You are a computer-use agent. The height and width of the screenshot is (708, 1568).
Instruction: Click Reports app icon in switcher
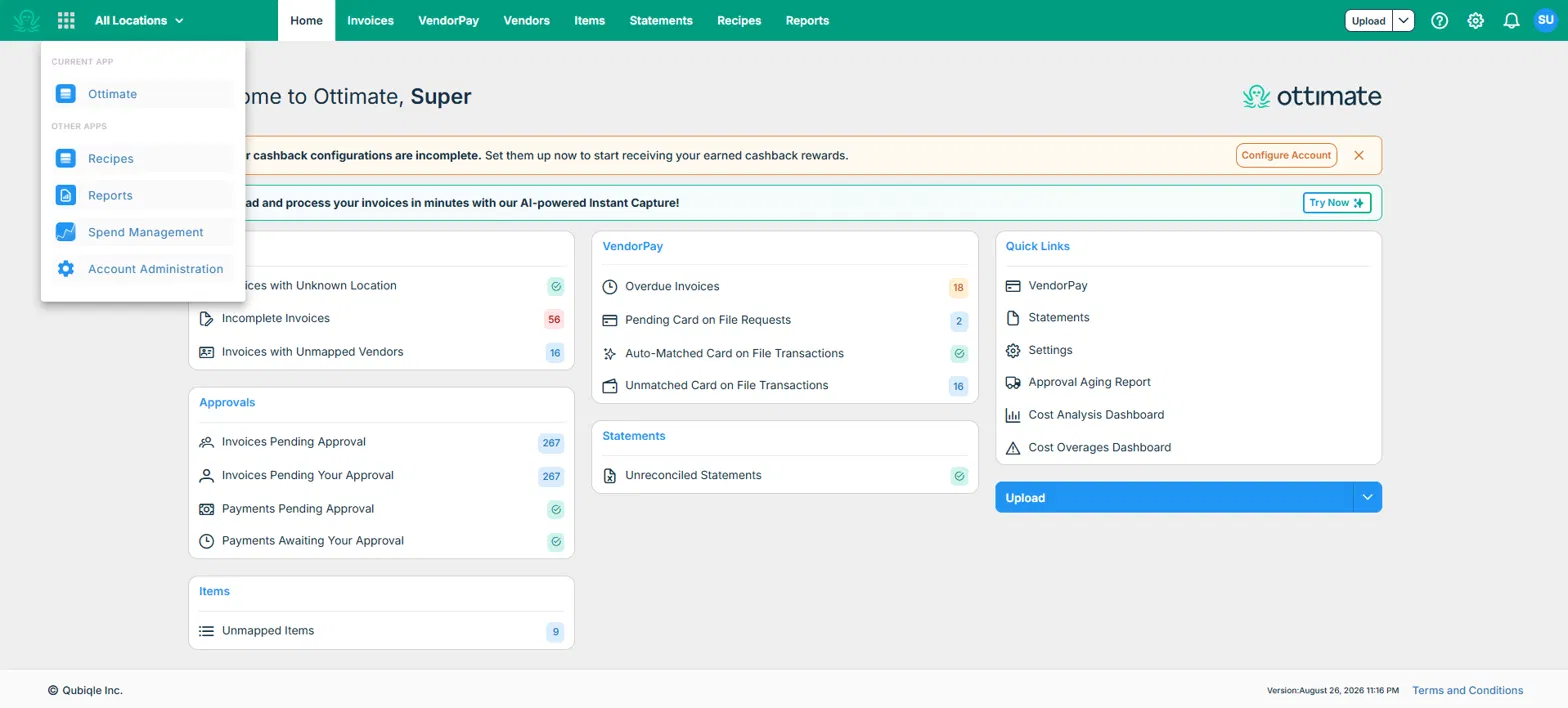click(66, 195)
